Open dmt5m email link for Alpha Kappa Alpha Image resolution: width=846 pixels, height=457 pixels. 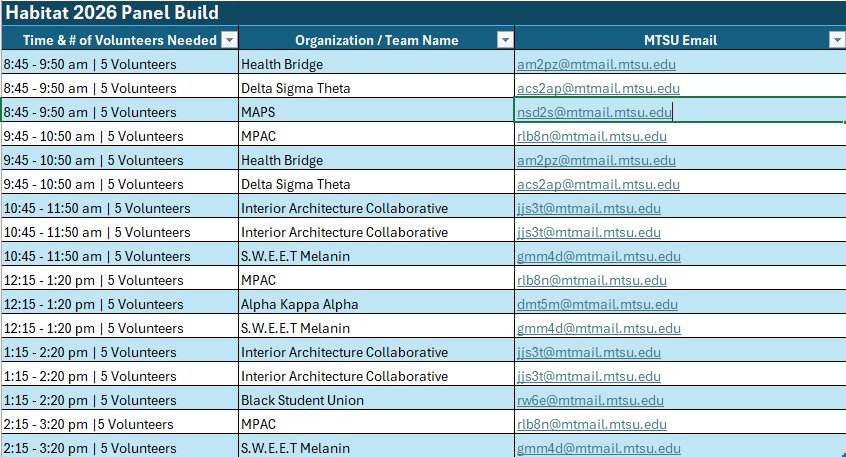point(597,304)
